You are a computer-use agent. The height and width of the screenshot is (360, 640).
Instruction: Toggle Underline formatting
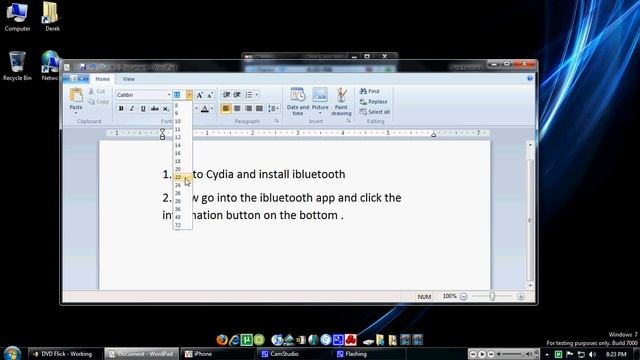pyautogui.click(x=143, y=109)
